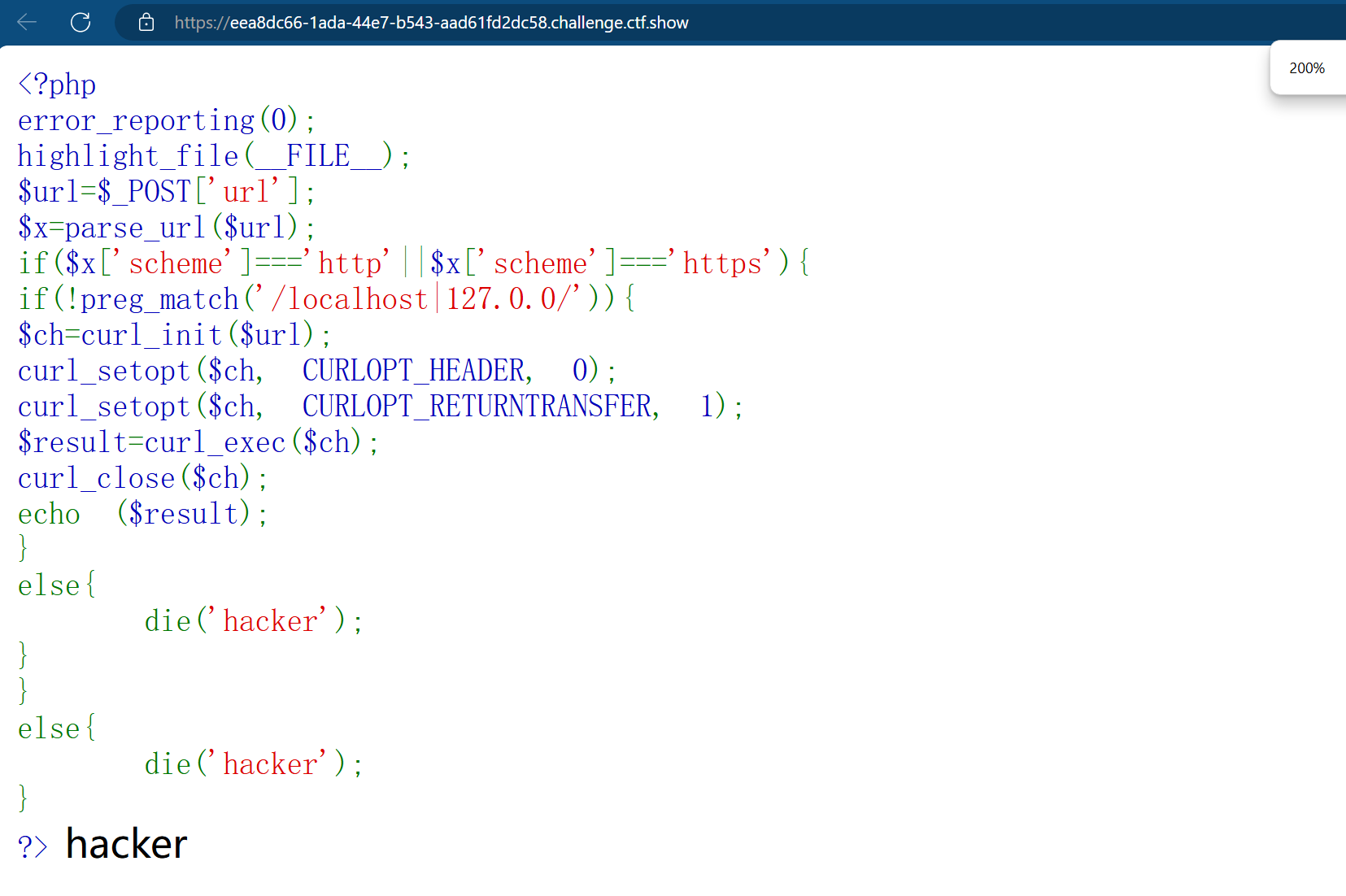Click the 'highlight_file(__FILE__);' line

pyautogui.click(x=214, y=156)
